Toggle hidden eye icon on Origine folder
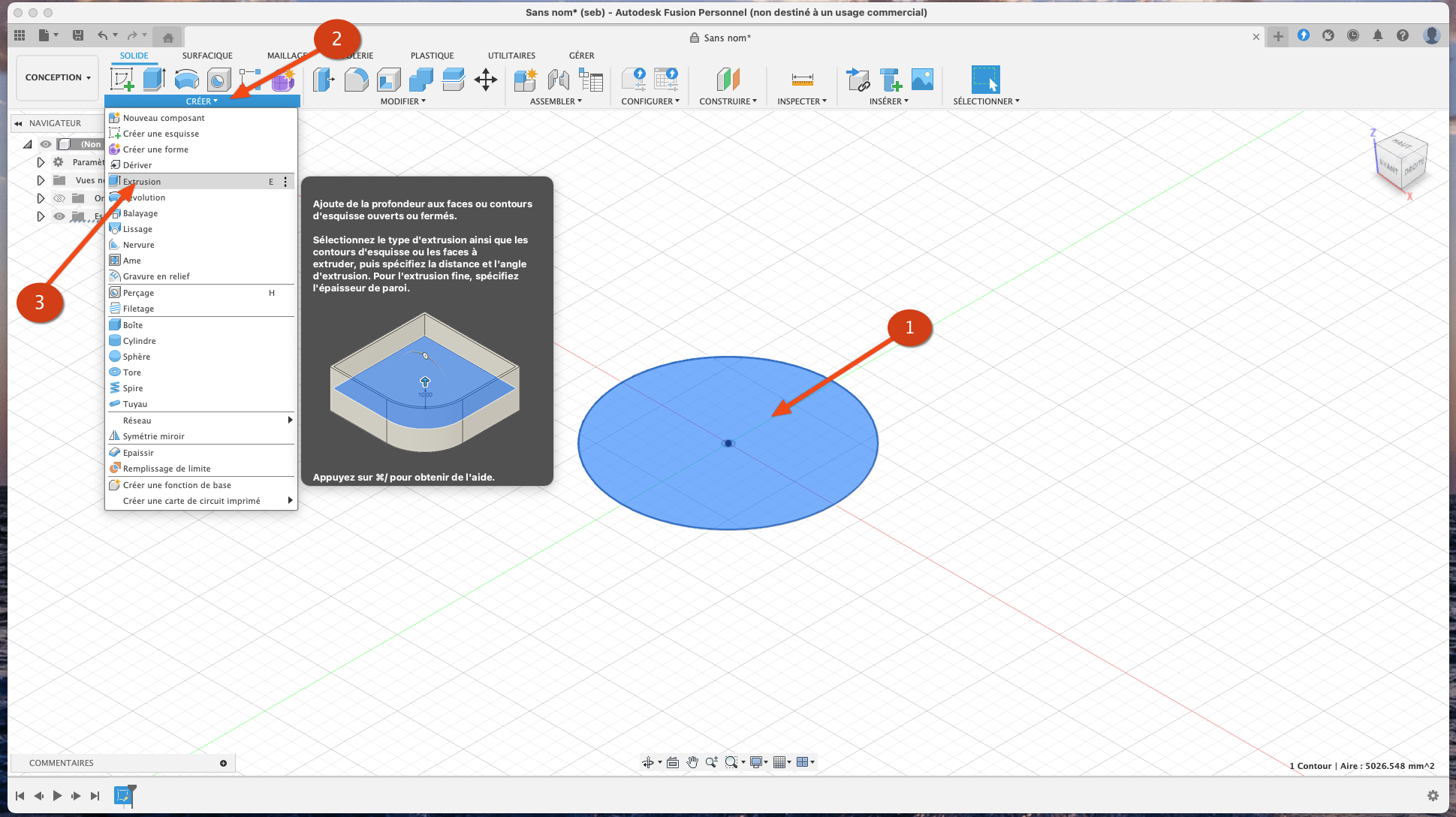The height and width of the screenshot is (817, 1456). pyautogui.click(x=59, y=198)
